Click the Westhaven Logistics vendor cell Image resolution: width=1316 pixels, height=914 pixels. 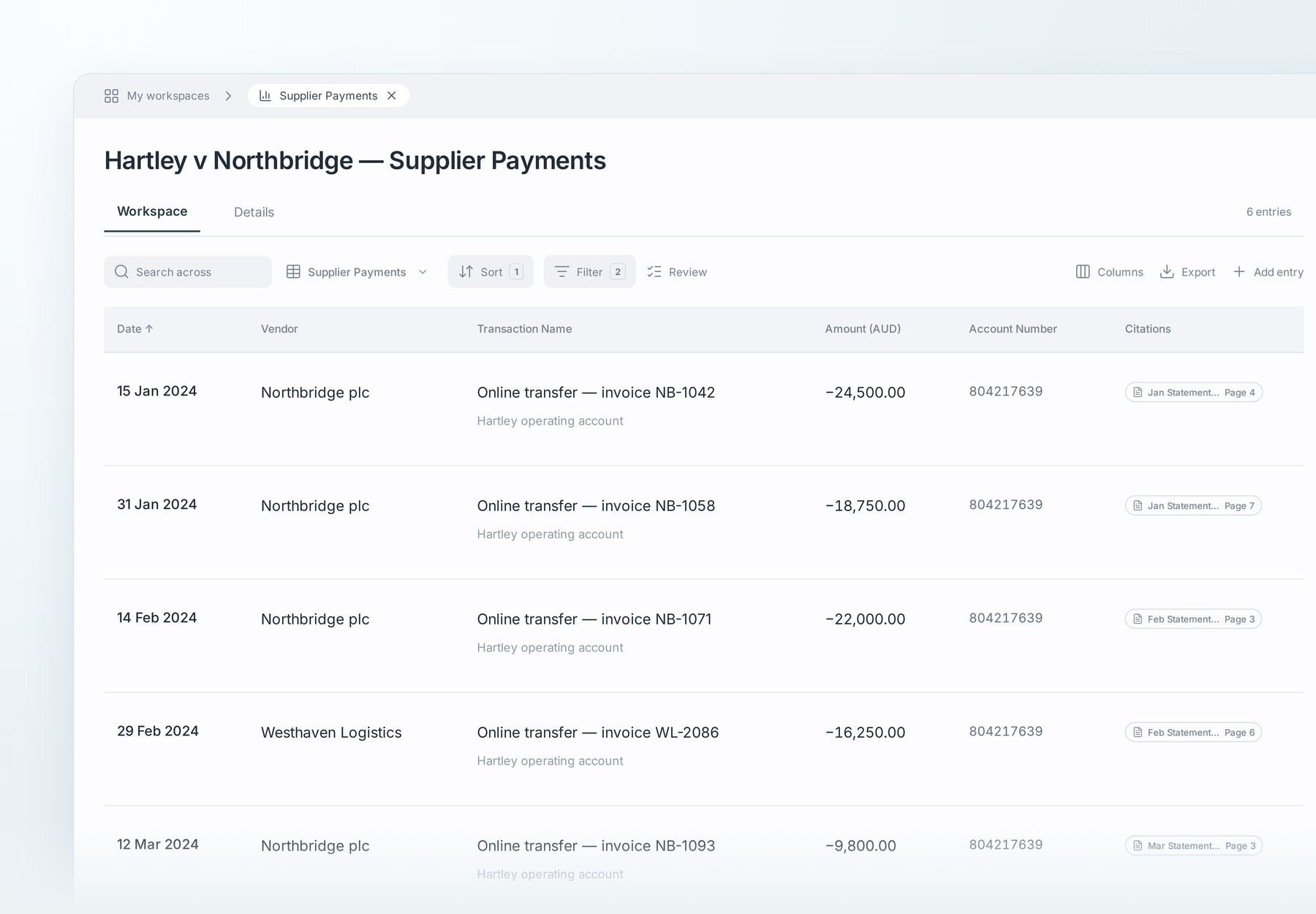(331, 733)
